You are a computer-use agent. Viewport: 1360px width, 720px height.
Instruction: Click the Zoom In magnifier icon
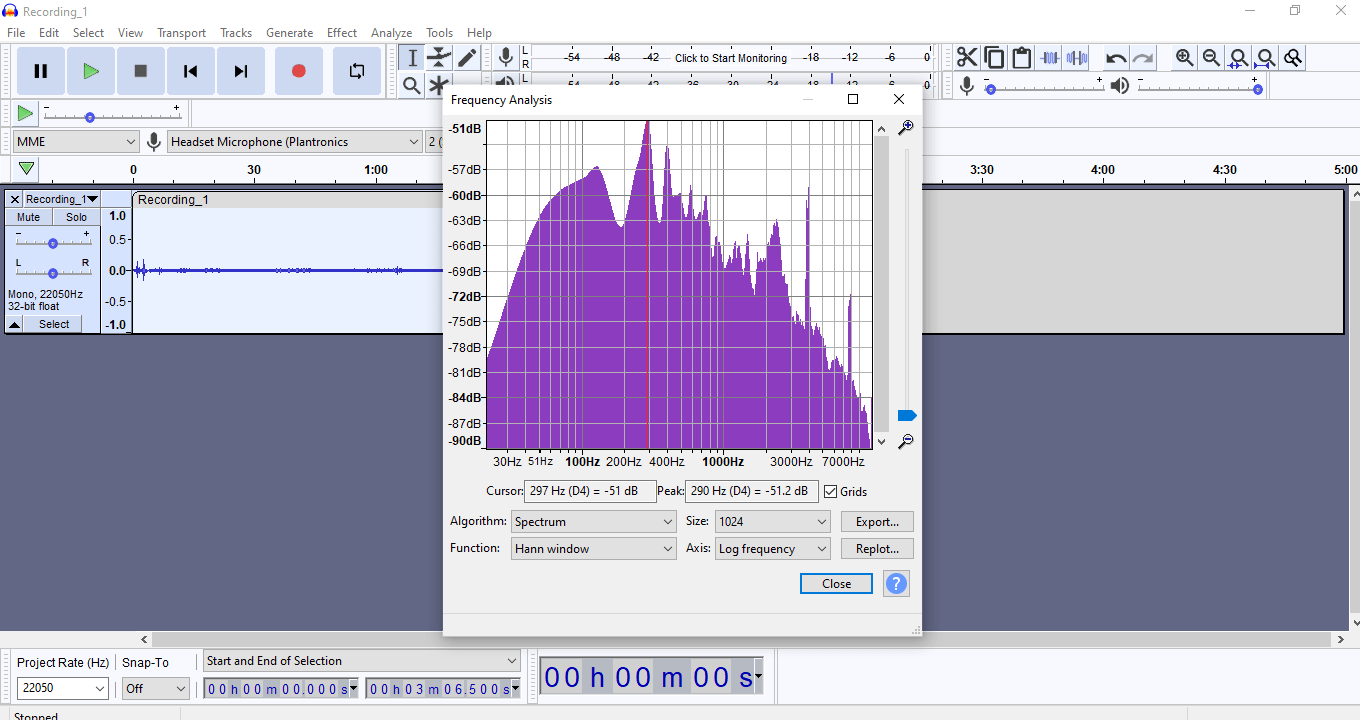point(1185,57)
